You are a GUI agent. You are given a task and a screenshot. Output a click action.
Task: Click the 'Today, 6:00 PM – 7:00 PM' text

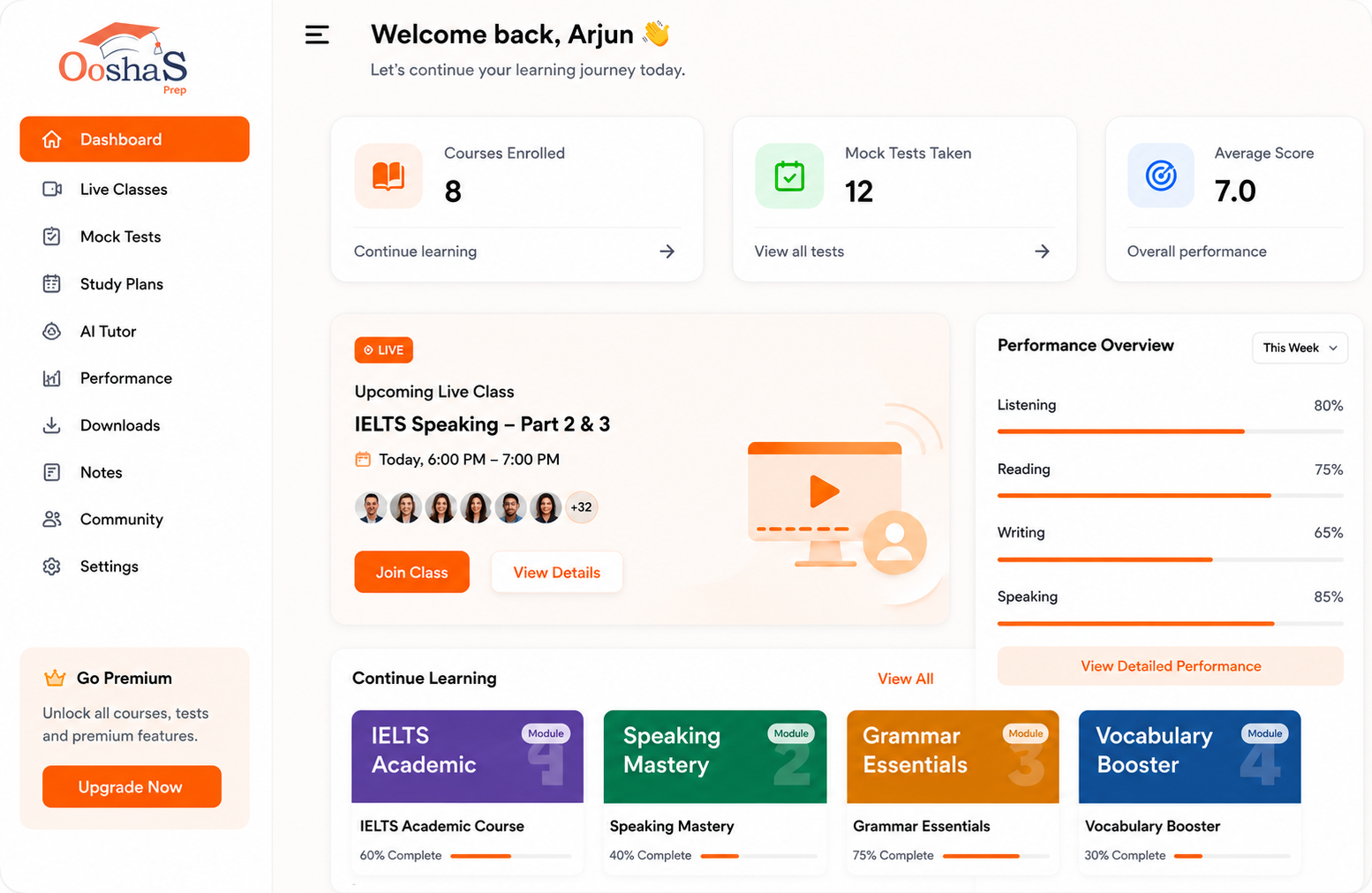[x=469, y=459]
